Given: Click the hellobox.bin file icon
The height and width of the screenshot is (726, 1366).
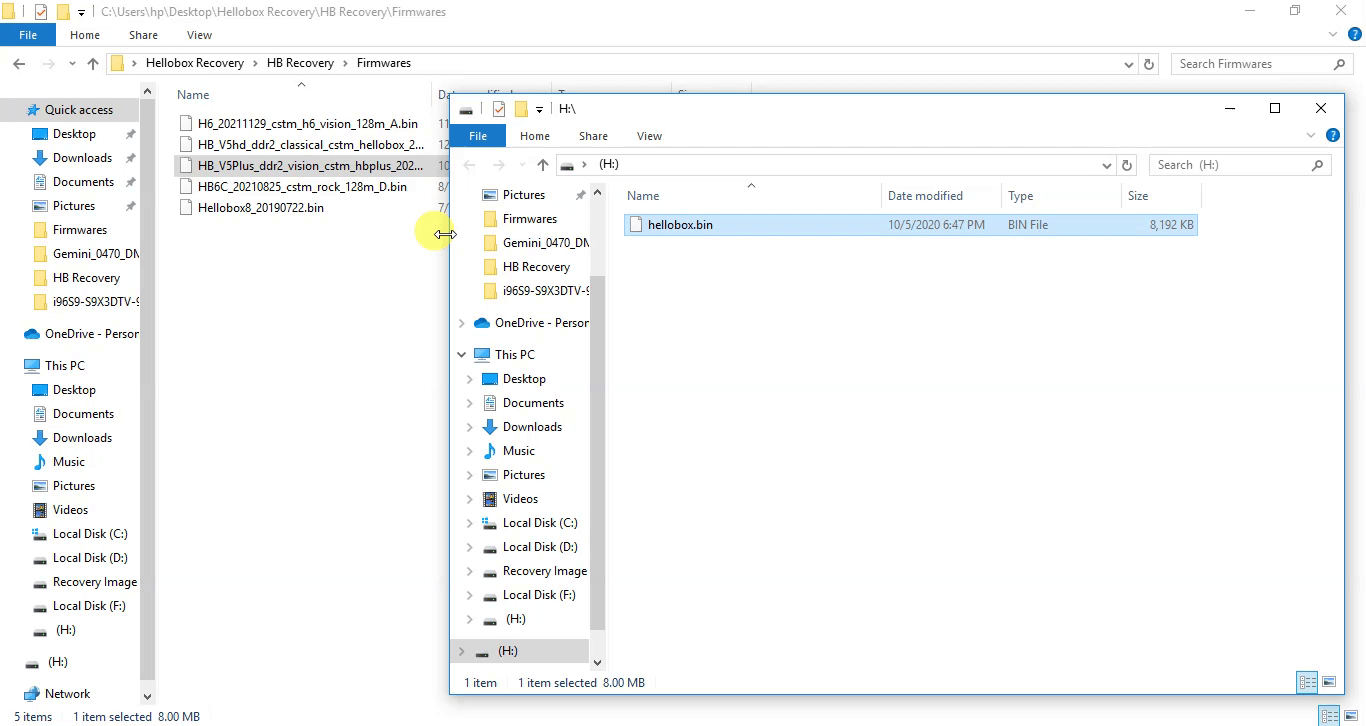Looking at the screenshot, I should coord(635,225).
